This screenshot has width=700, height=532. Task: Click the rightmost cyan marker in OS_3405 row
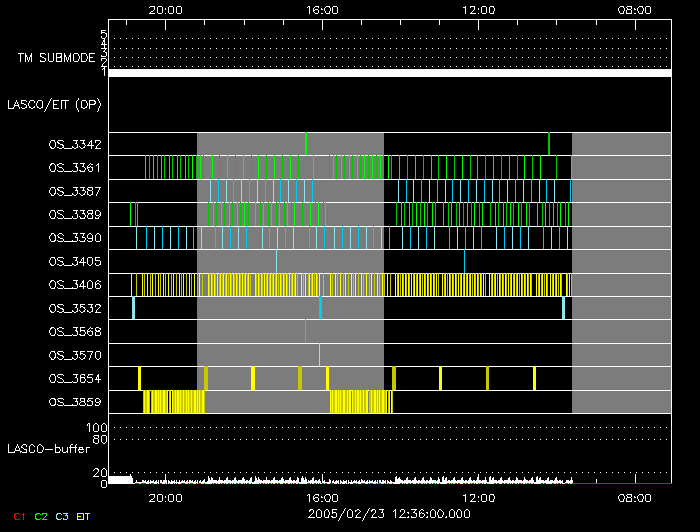point(464,261)
